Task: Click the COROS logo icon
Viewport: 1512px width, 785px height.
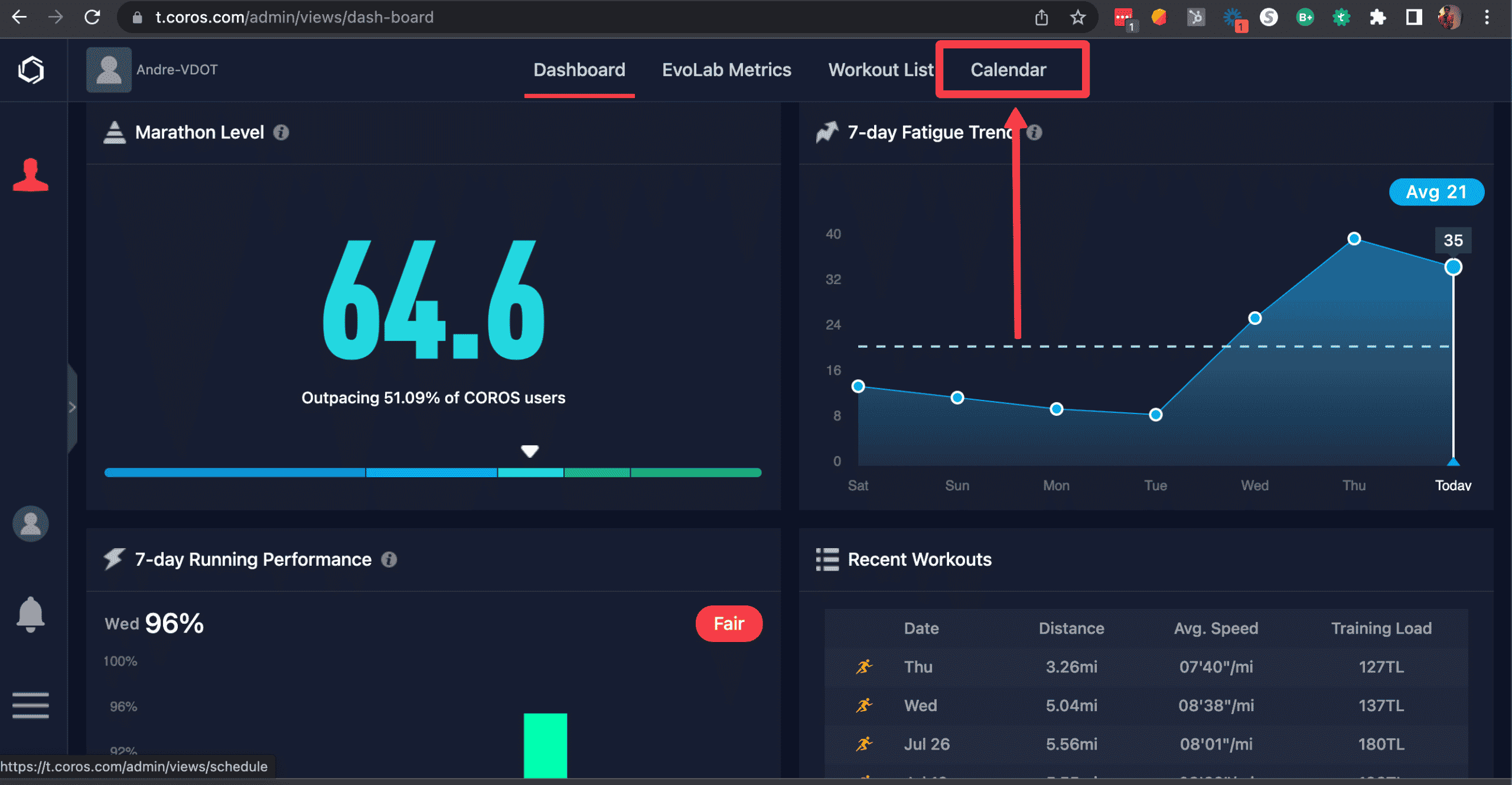Action: click(x=31, y=70)
